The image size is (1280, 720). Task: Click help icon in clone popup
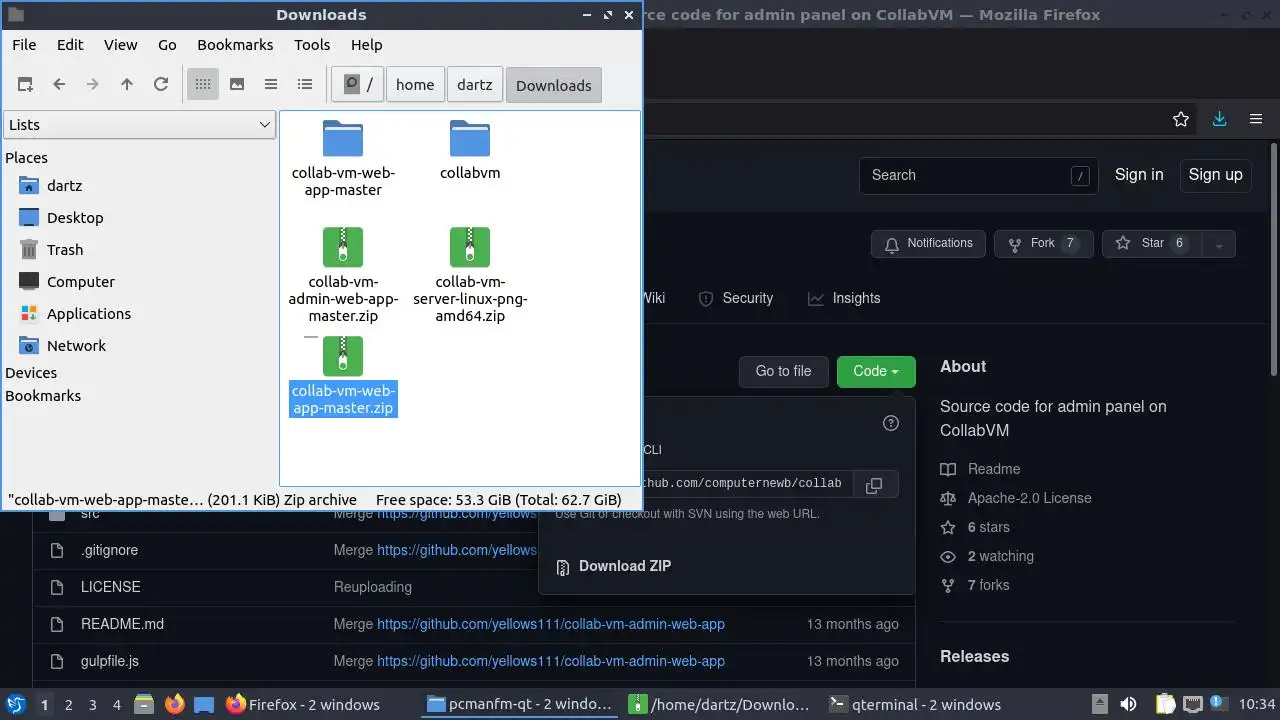click(891, 423)
